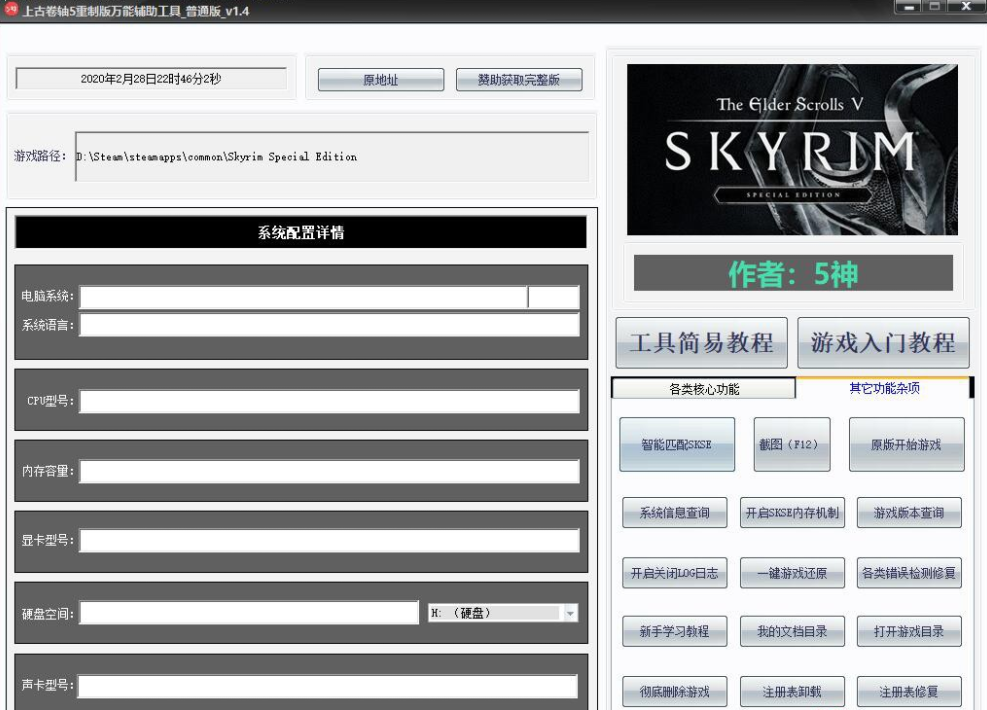Click the 内存容量 text field
987x710 pixels.
coord(329,471)
